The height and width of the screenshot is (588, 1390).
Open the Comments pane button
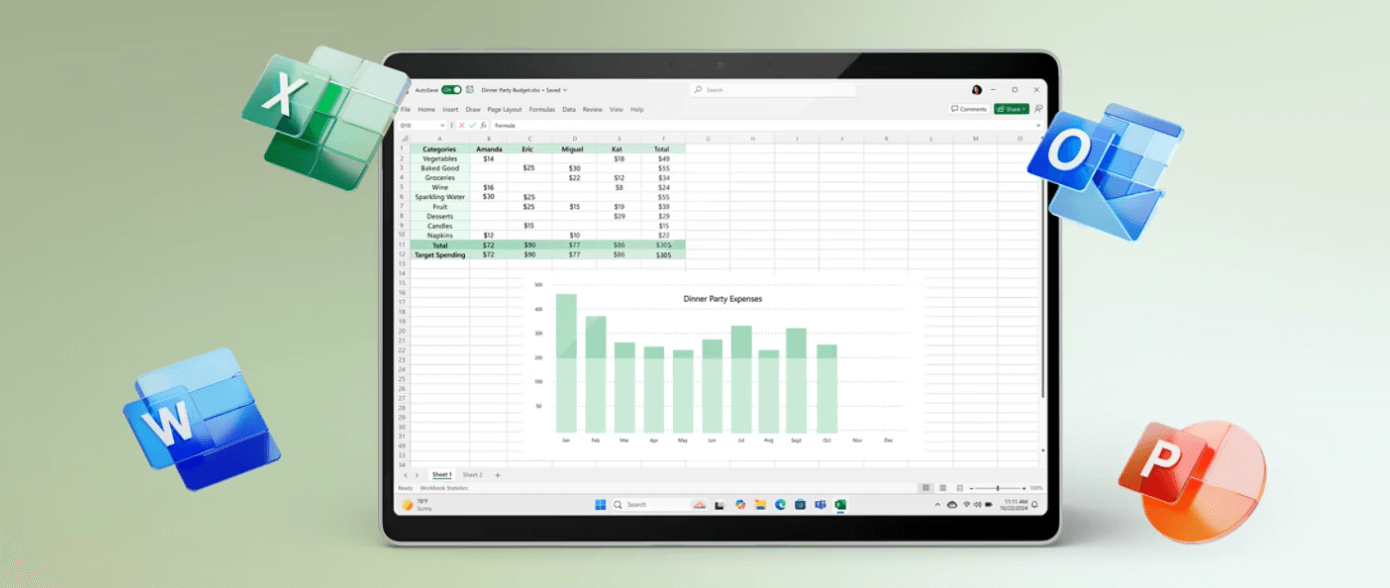coord(969,109)
